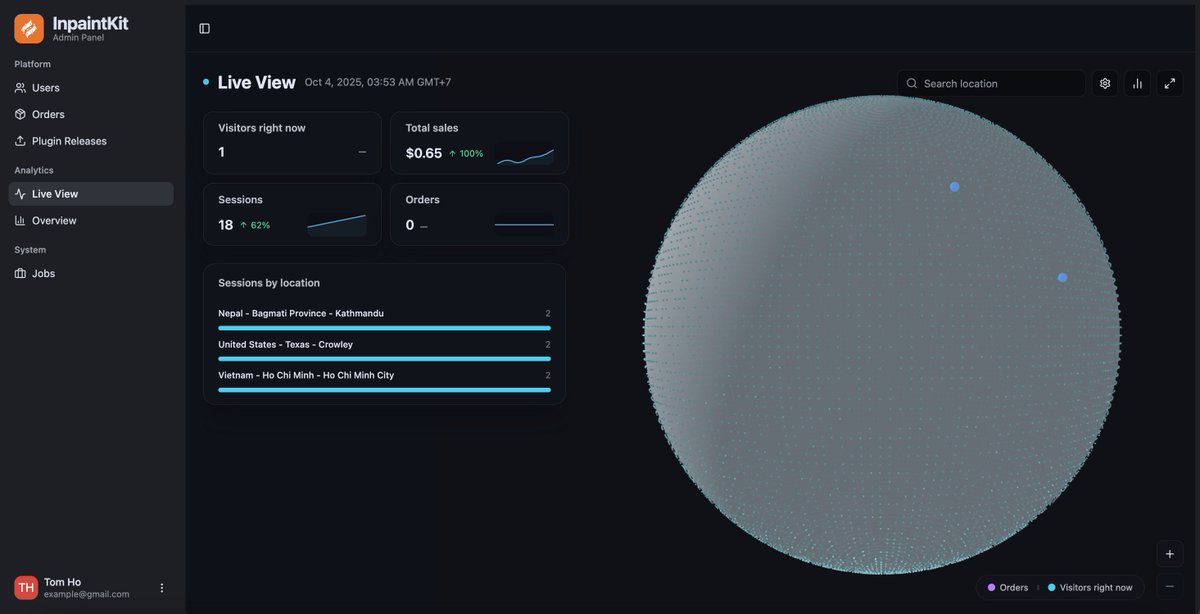Image resolution: width=1200 pixels, height=614 pixels.
Task: Click the Users people icon
Action: tap(20, 88)
